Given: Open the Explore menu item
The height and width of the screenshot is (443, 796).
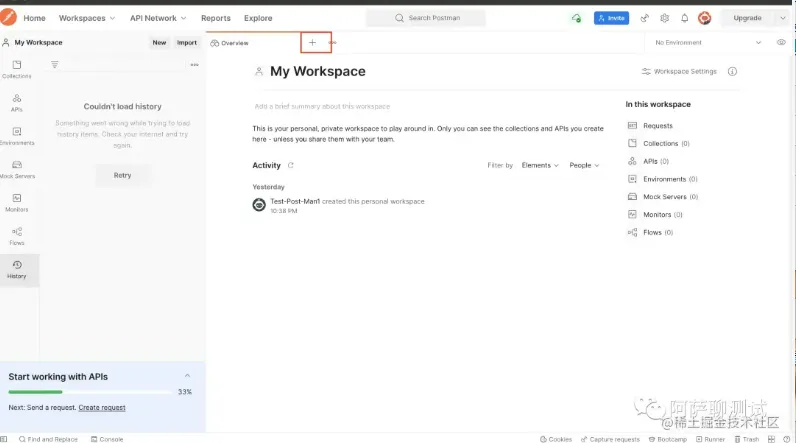Looking at the screenshot, I should [x=258, y=18].
